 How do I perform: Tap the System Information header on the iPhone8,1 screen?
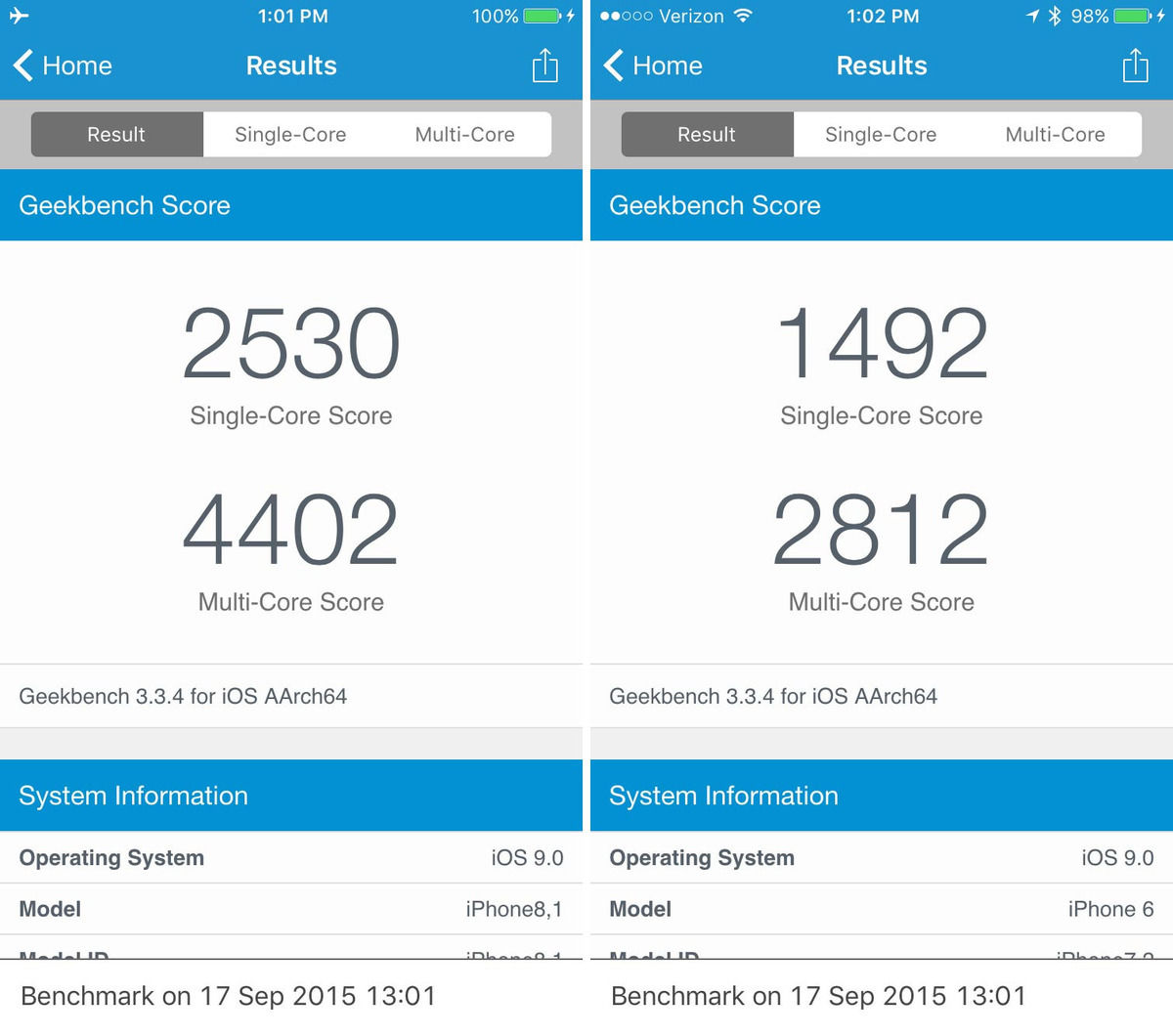pos(291,796)
